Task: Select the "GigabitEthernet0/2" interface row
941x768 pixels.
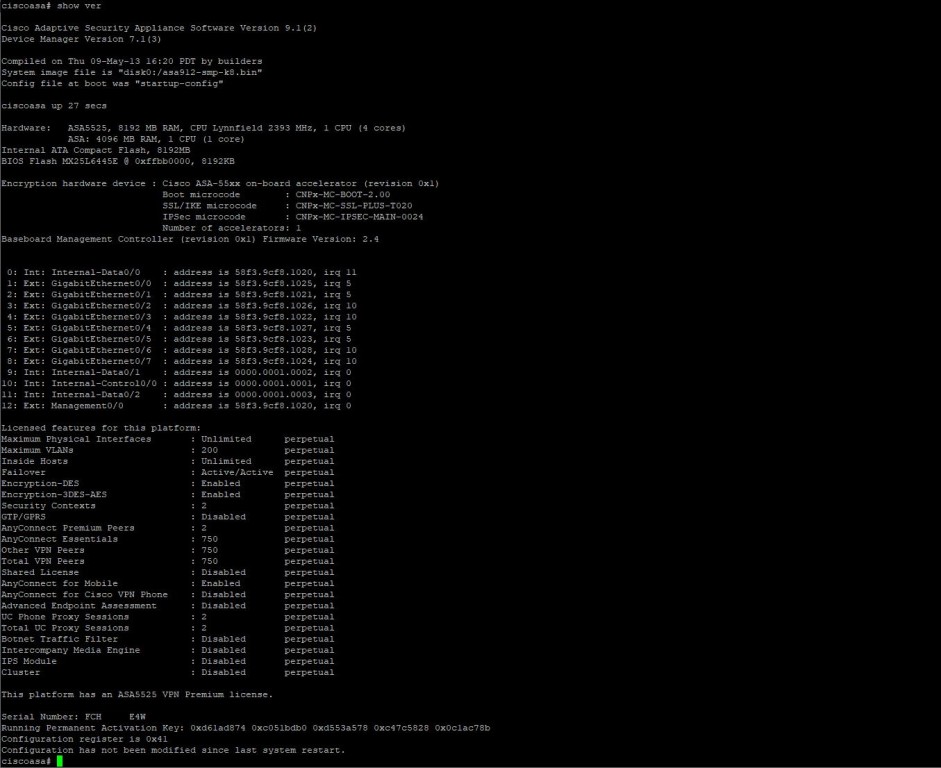Action: pyautogui.click(x=182, y=306)
